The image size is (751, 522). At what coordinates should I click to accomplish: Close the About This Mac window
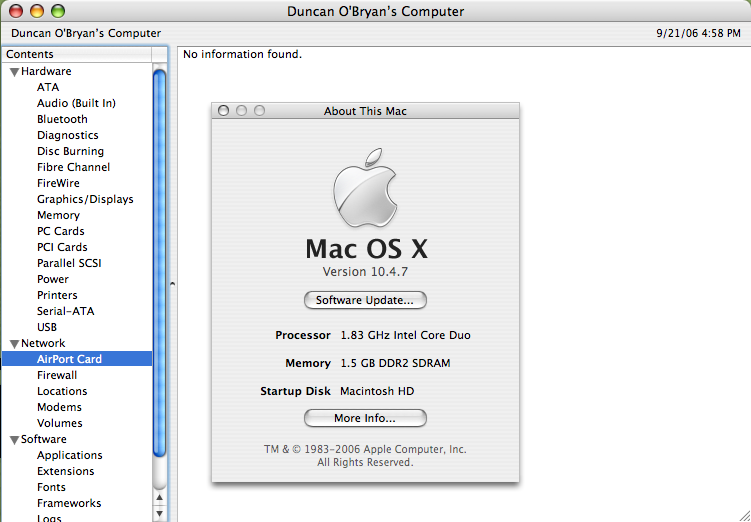coord(223,111)
